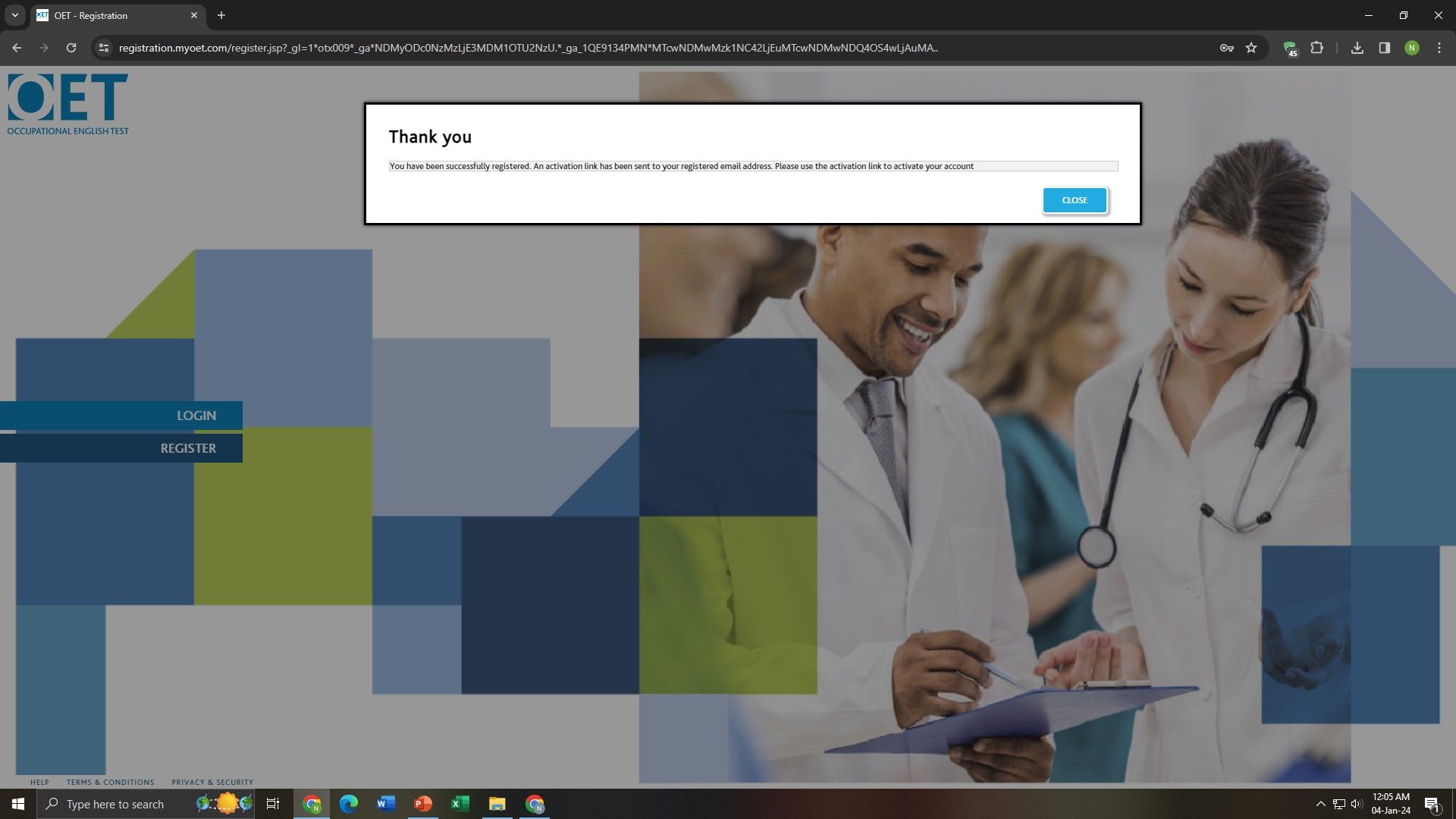Reload the current page
Image resolution: width=1456 pixels, height=819 pixels.
tap(71, 48)
